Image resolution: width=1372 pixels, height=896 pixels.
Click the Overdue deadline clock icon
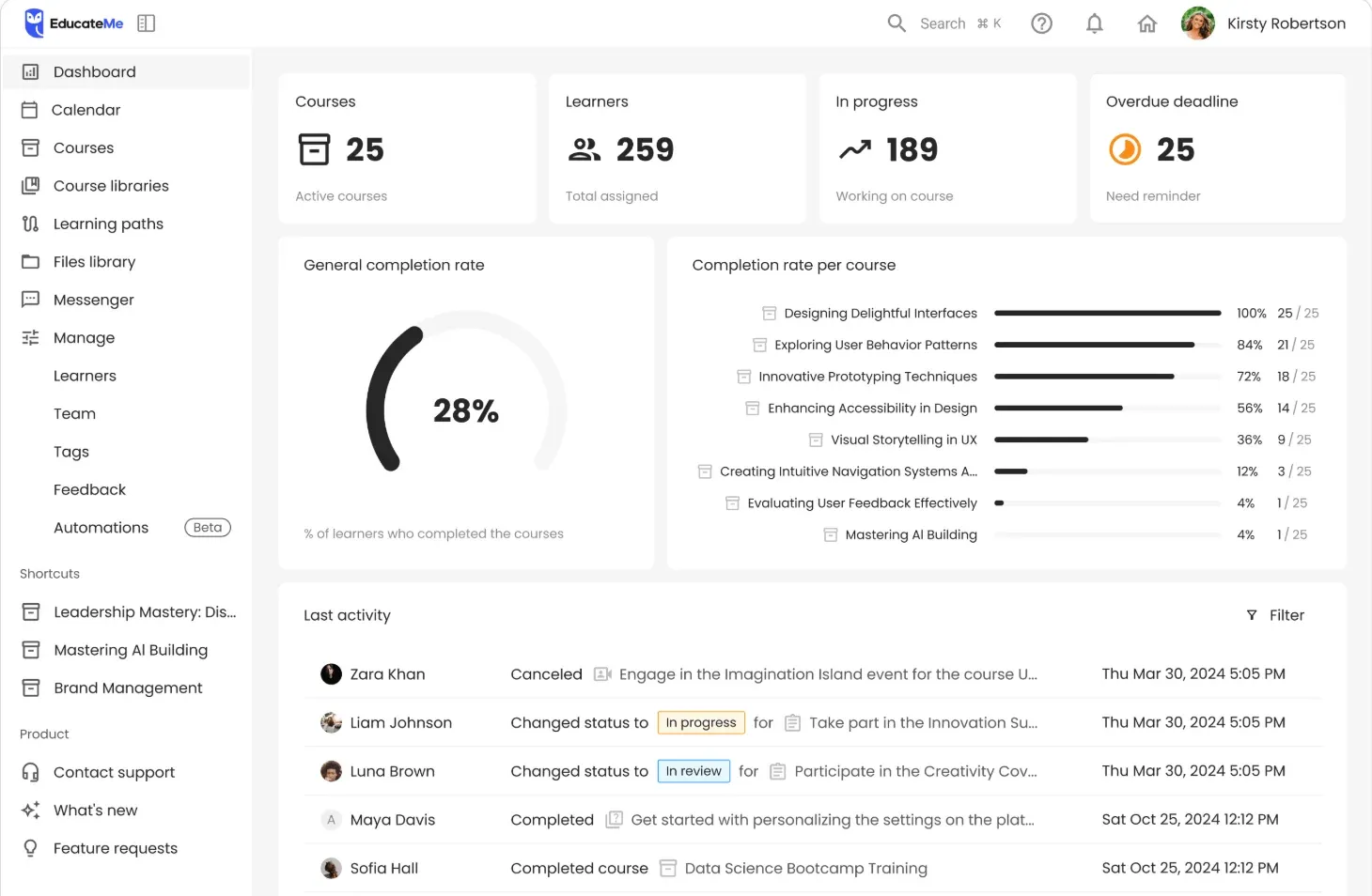coord(1125,149)
